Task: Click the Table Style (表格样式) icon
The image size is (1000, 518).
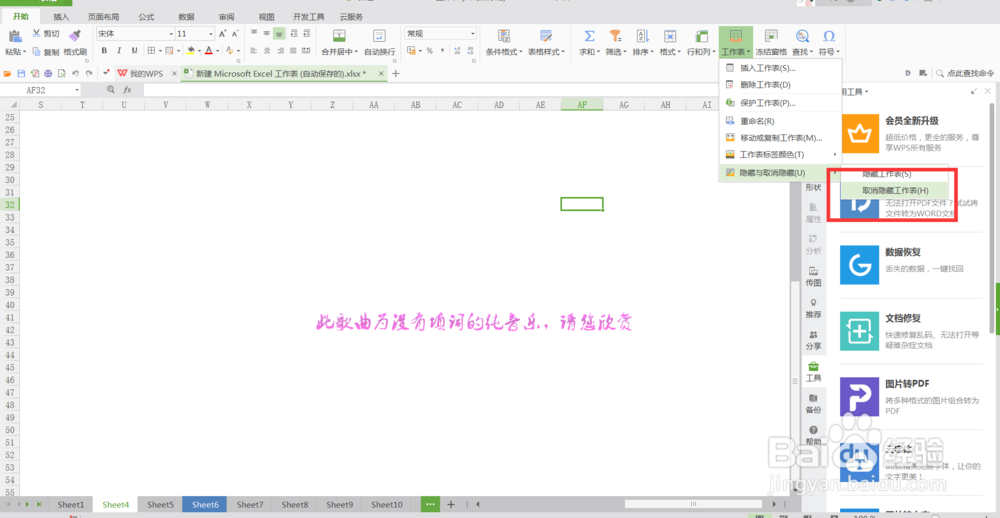Action: point(546,36)
